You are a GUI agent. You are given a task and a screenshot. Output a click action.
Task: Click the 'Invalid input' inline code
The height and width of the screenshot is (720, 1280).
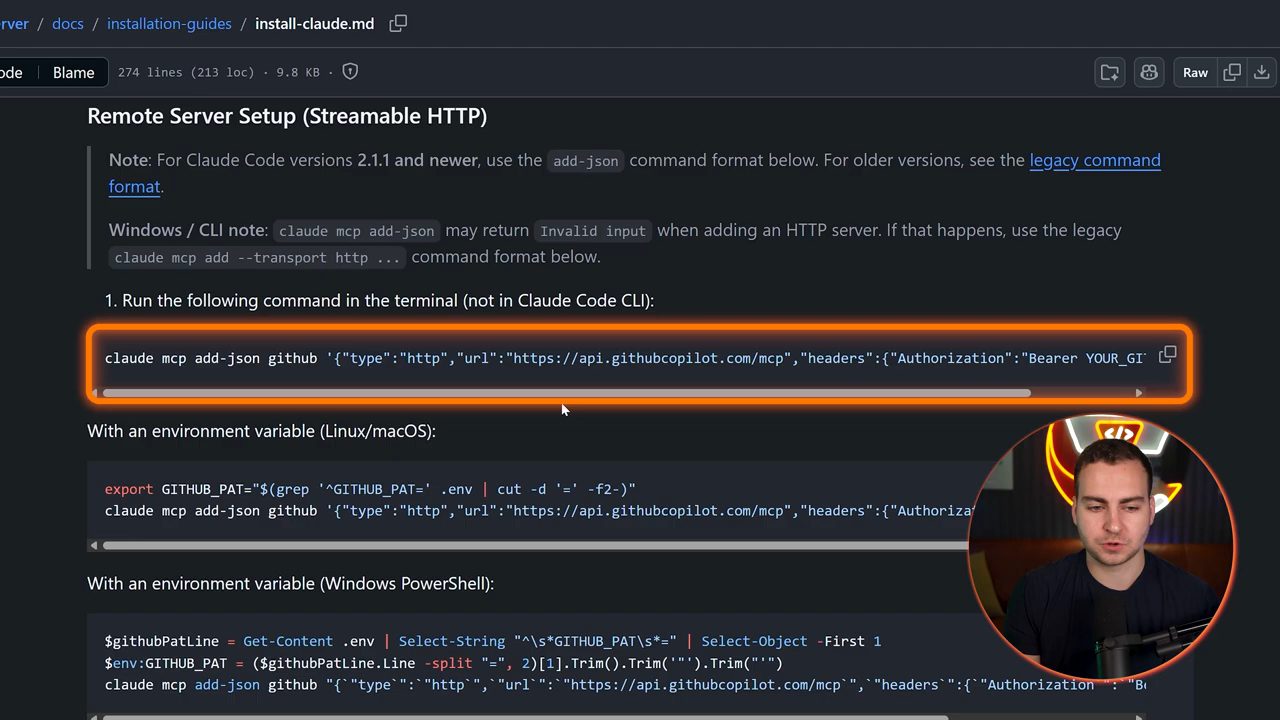pos(593,231)
